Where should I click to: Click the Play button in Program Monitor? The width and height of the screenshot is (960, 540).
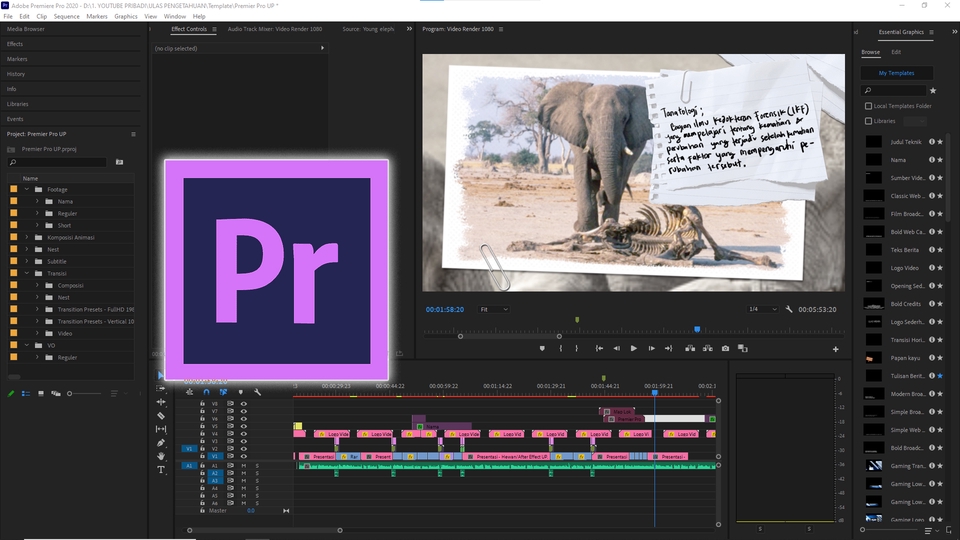634,348
